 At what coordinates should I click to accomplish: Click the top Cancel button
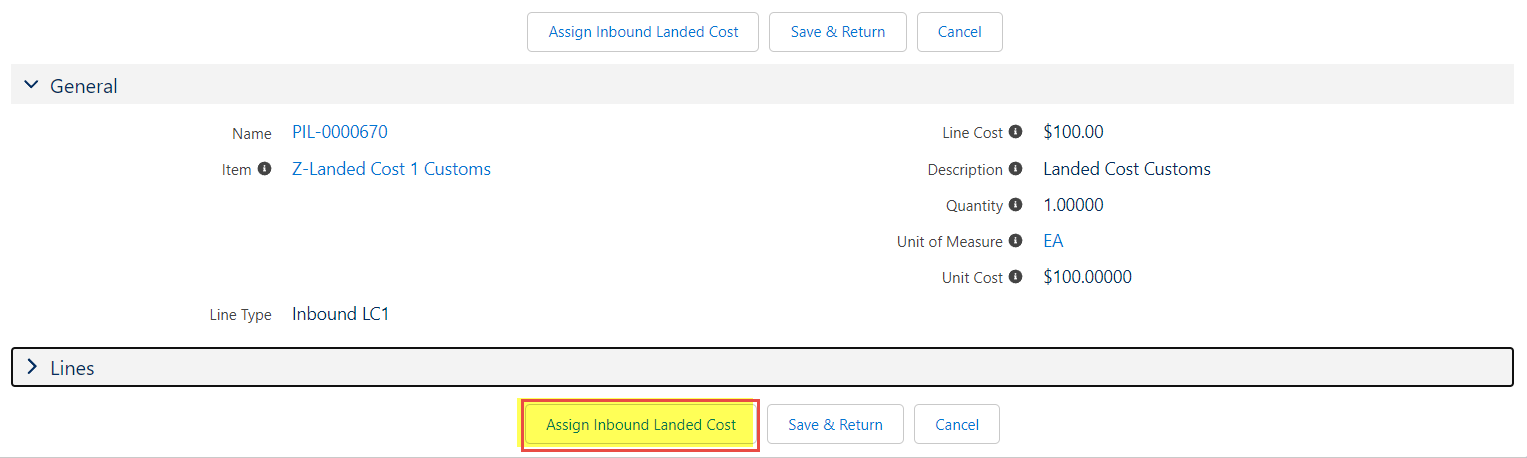tap(960, 32)
